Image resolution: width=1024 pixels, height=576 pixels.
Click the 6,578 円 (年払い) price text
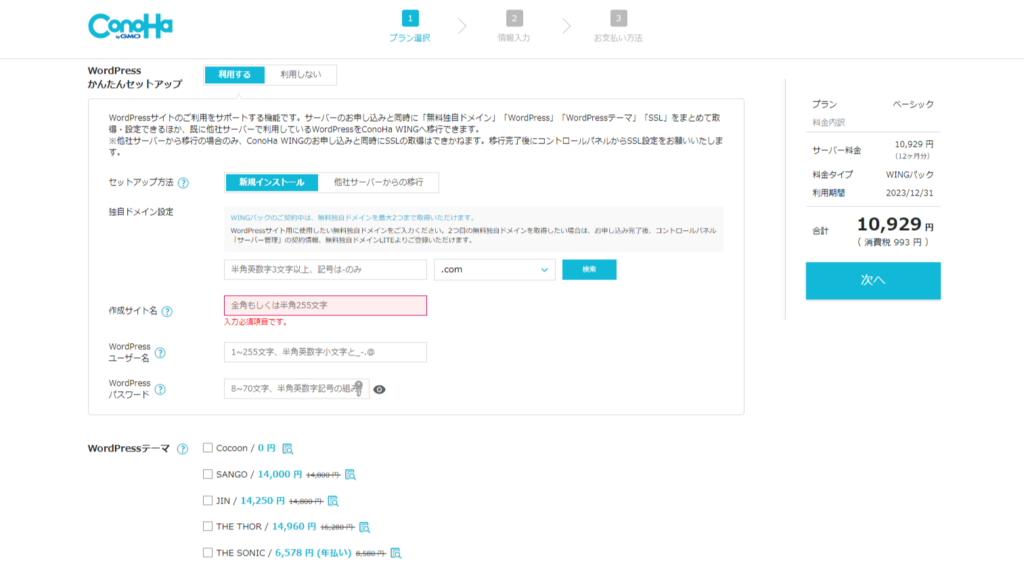pyautogui.click(x=313, y=552)
